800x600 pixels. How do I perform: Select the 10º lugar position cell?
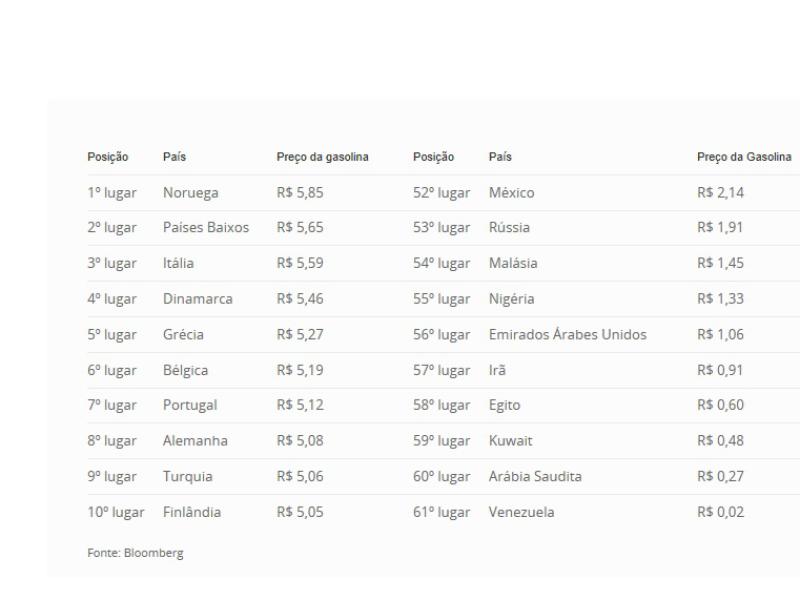click(x=116, y=512)
